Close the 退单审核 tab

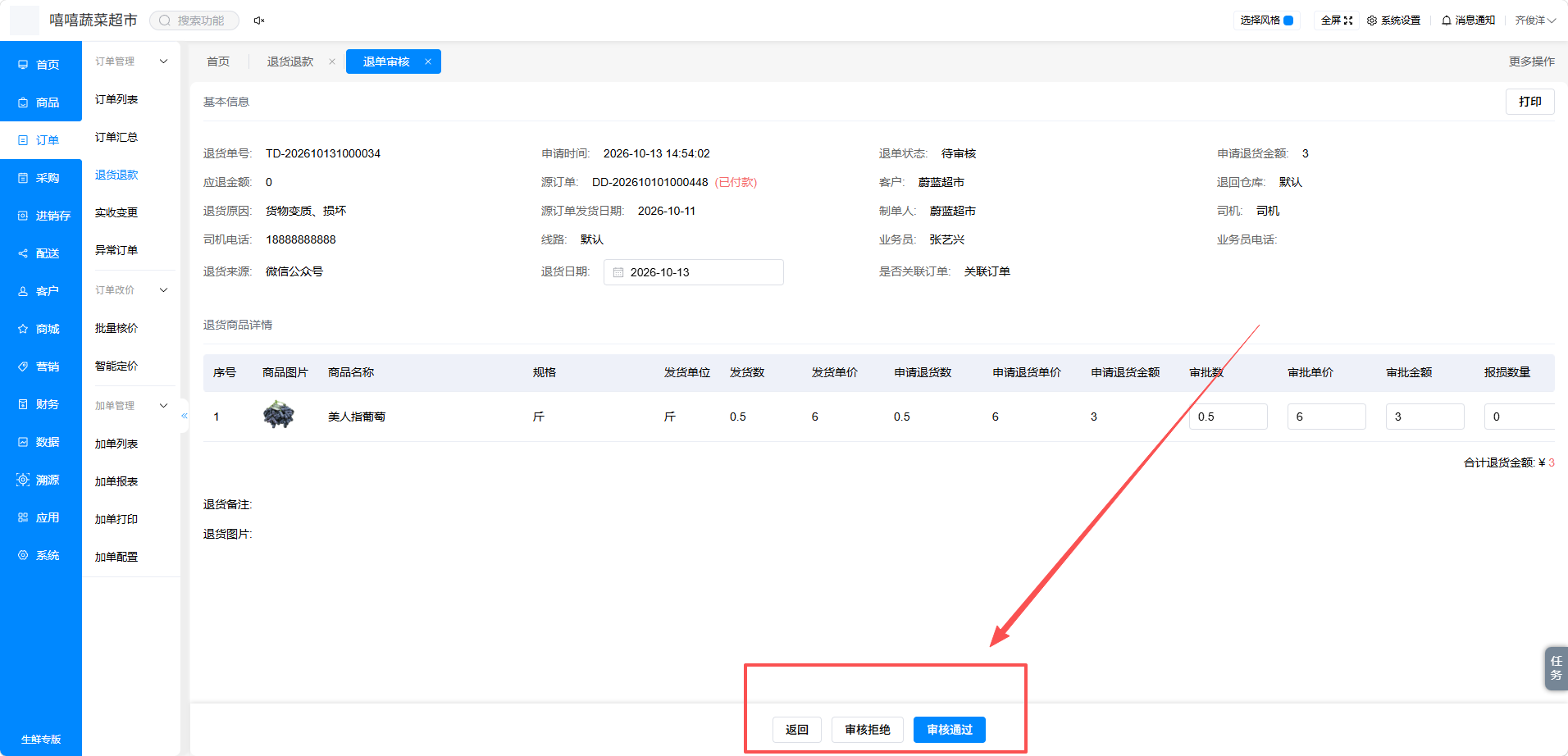pos(428,61)
